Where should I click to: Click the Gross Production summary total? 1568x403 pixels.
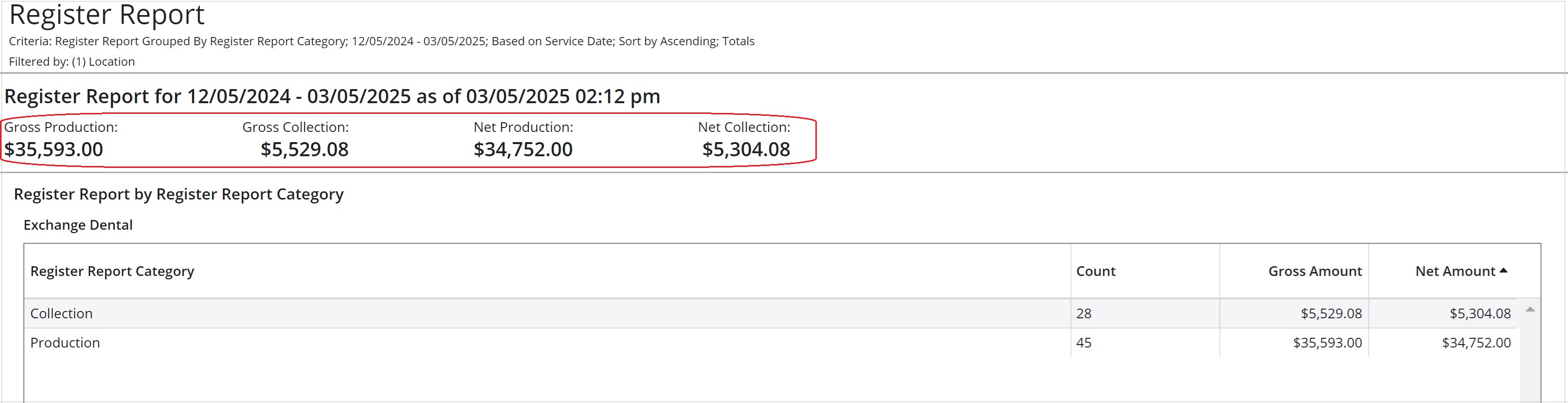click(x=54, y=149)
